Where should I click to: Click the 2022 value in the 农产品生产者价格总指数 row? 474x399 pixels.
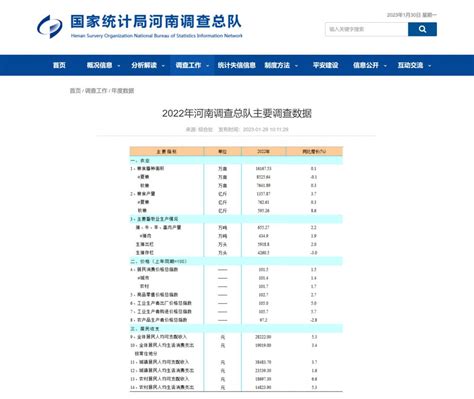point(263,320)
